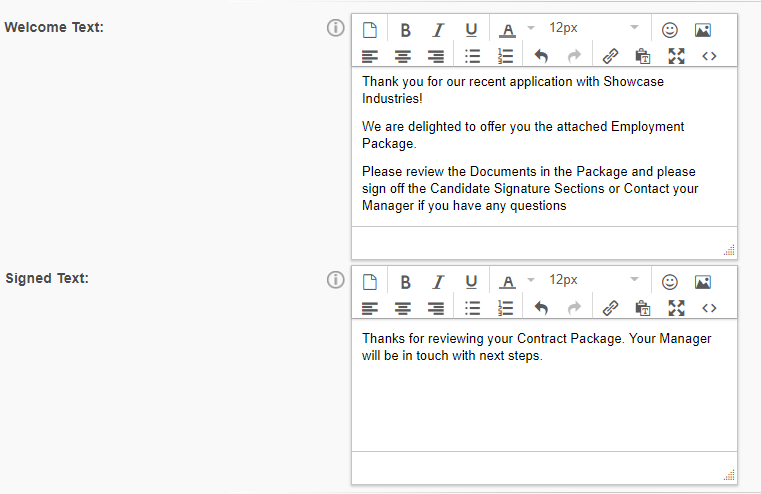761x494 pixels.
Task: Toggle Italic in Welcome Text editor
Action: tap(438, 30)
